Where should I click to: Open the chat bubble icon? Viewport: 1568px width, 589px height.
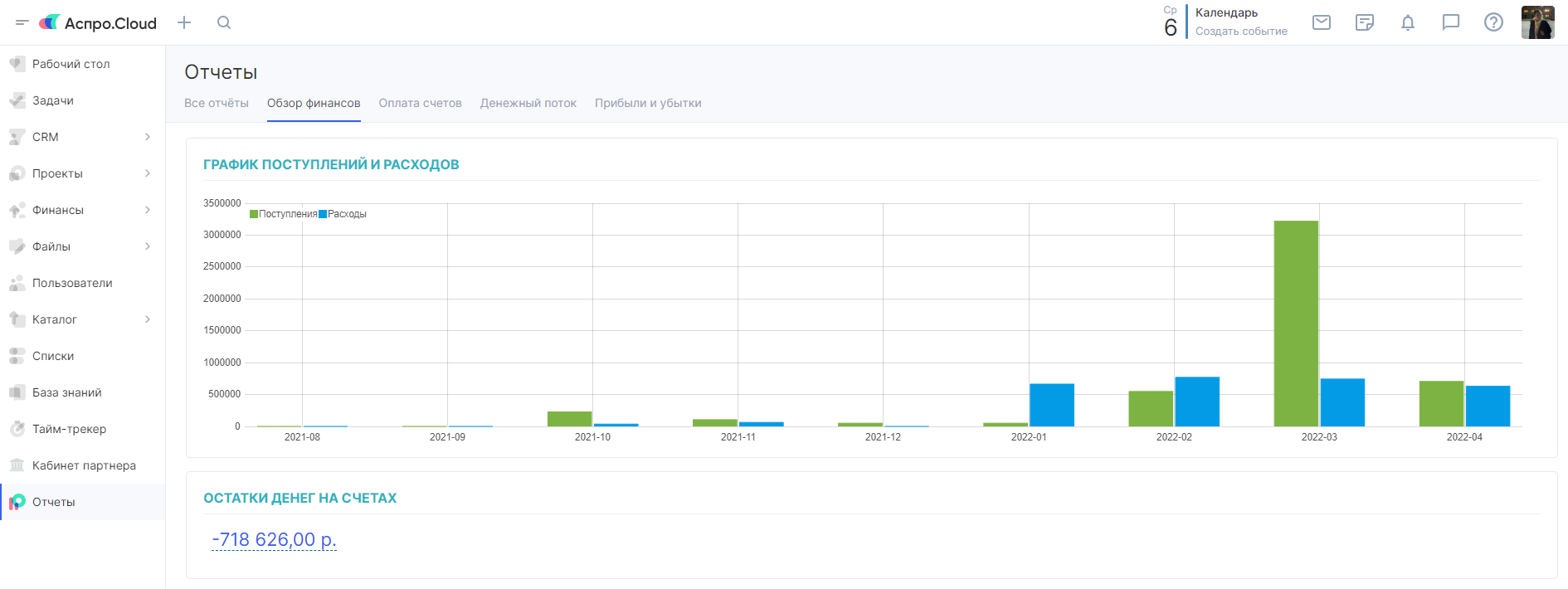point(1451,22)
